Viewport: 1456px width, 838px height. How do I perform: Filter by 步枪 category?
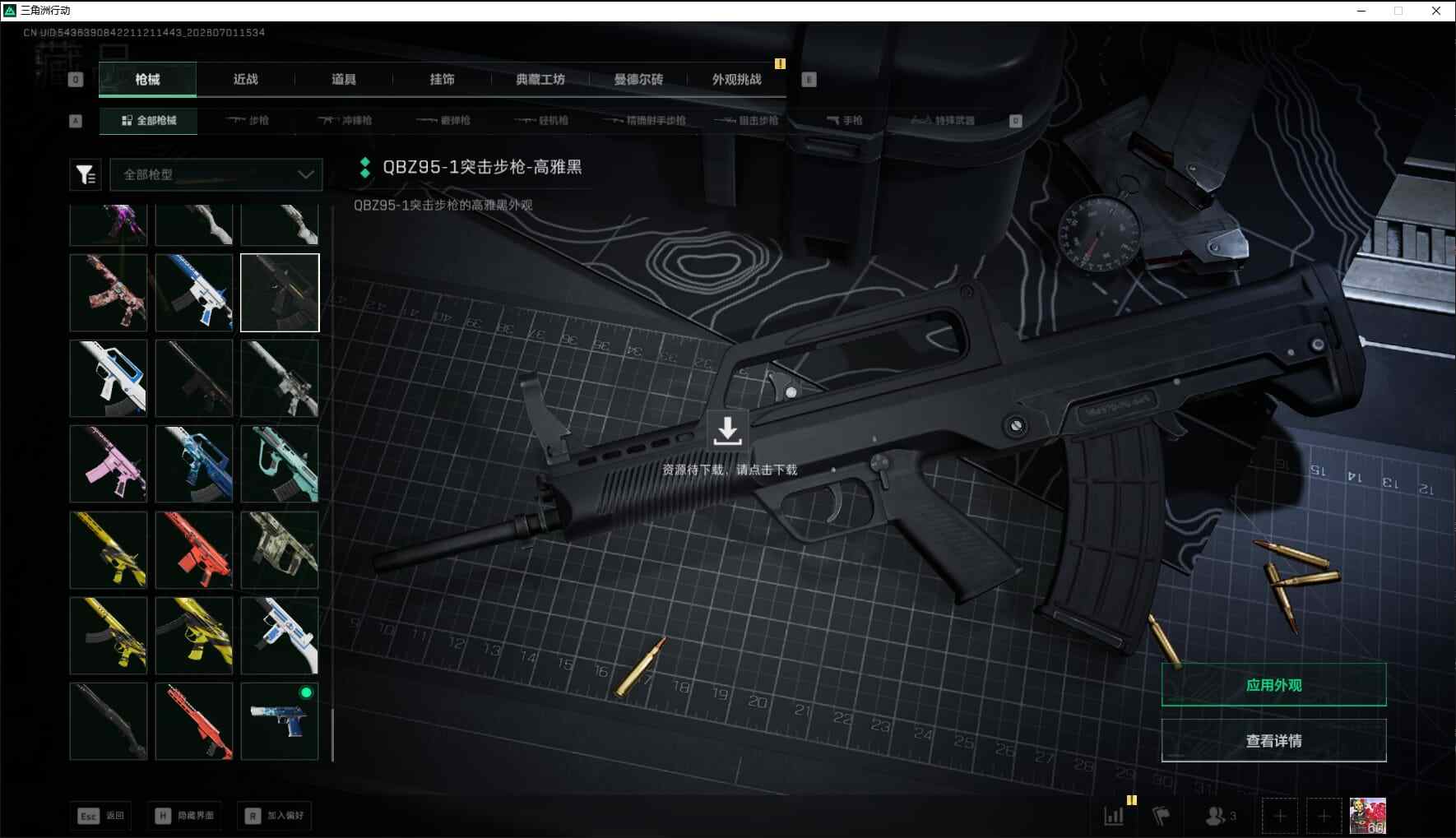(248, 121)
